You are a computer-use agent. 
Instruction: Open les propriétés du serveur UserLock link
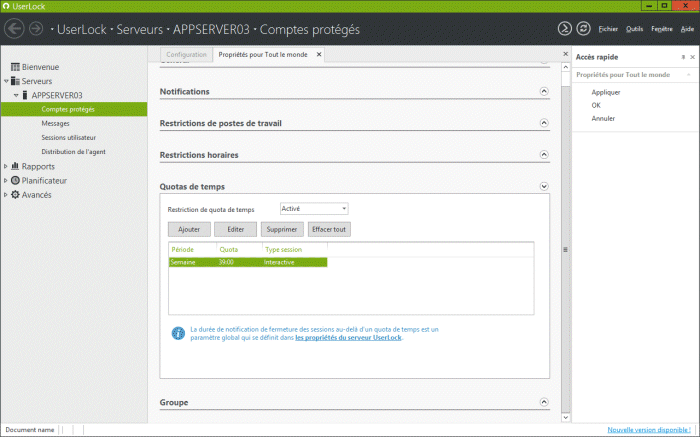coord(348,337)
